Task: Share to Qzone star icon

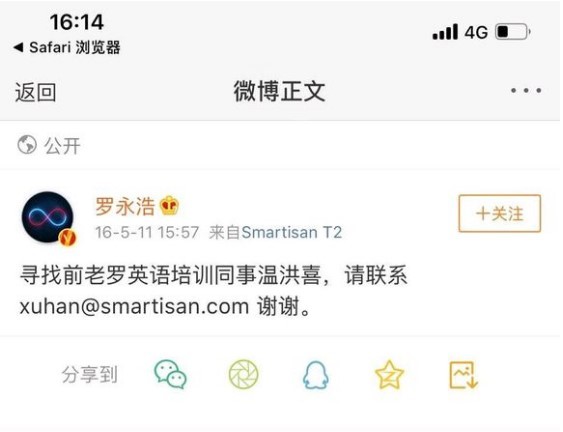Action: pyautogui.click(x=389, y=375)
